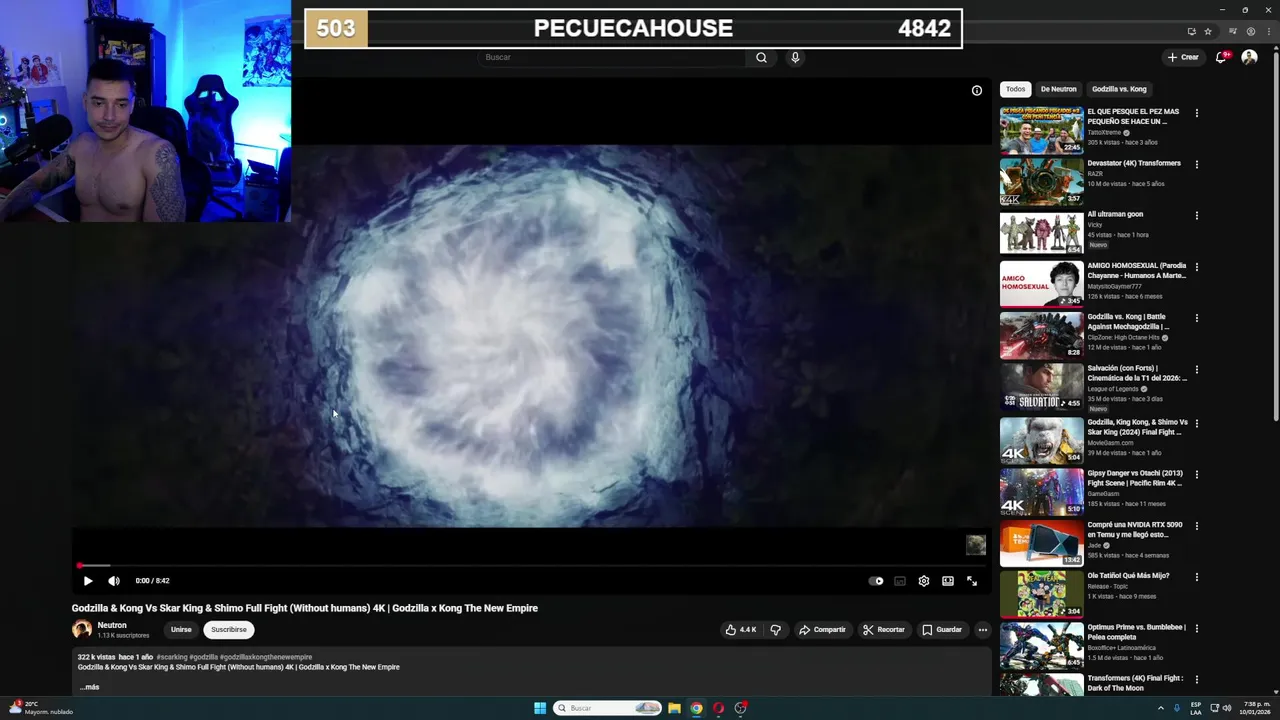Open the taskbar weather widget
This screenshot has width=1280, height=720.
(x=40, y=708)
